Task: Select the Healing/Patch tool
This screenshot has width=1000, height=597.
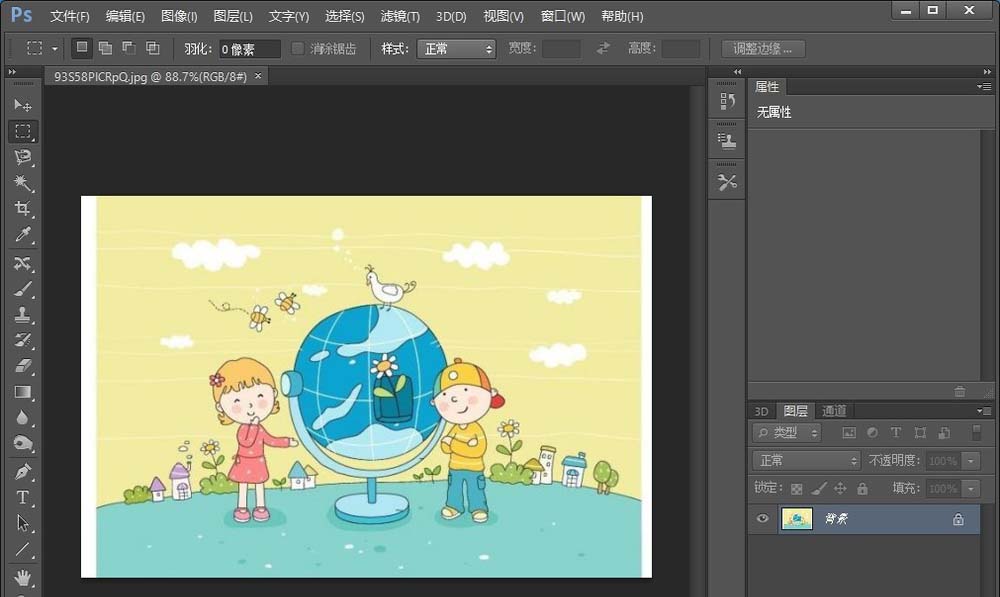Action: 23,263
